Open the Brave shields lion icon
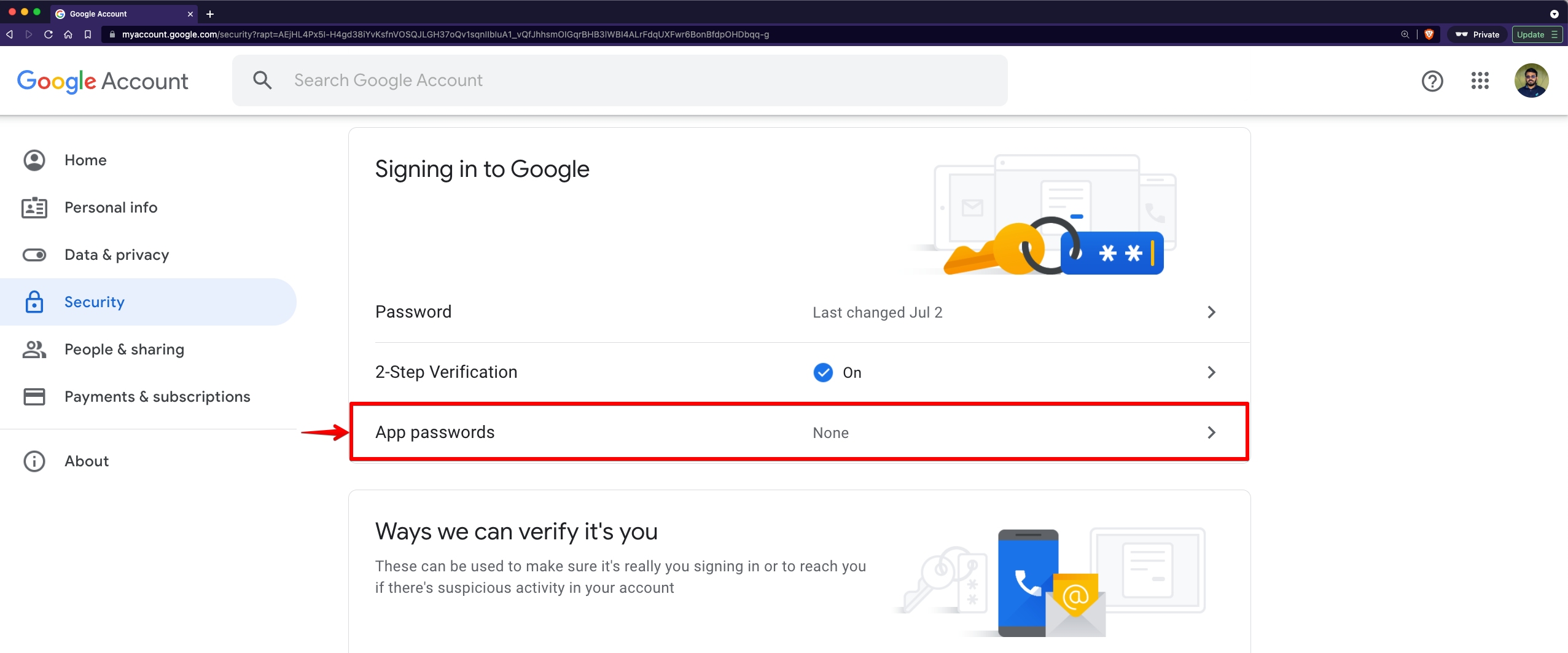The height and width of the screenshot is (653, 1568). coord(1429,34)
